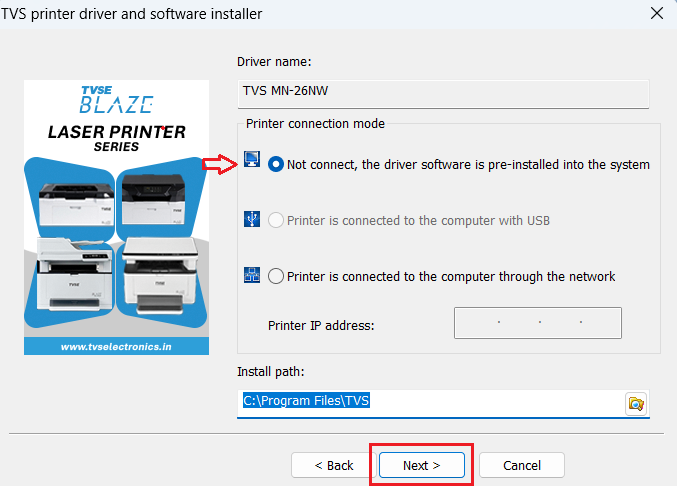Click the Next > button
677x486 pixels.
coord(422,465)
